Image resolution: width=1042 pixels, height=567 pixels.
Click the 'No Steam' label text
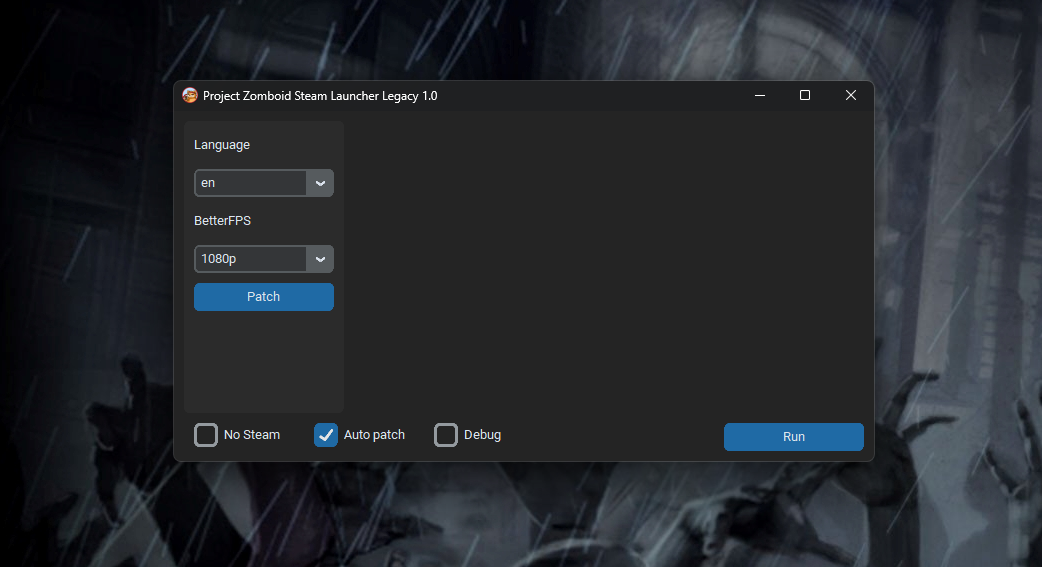point(252,435)
